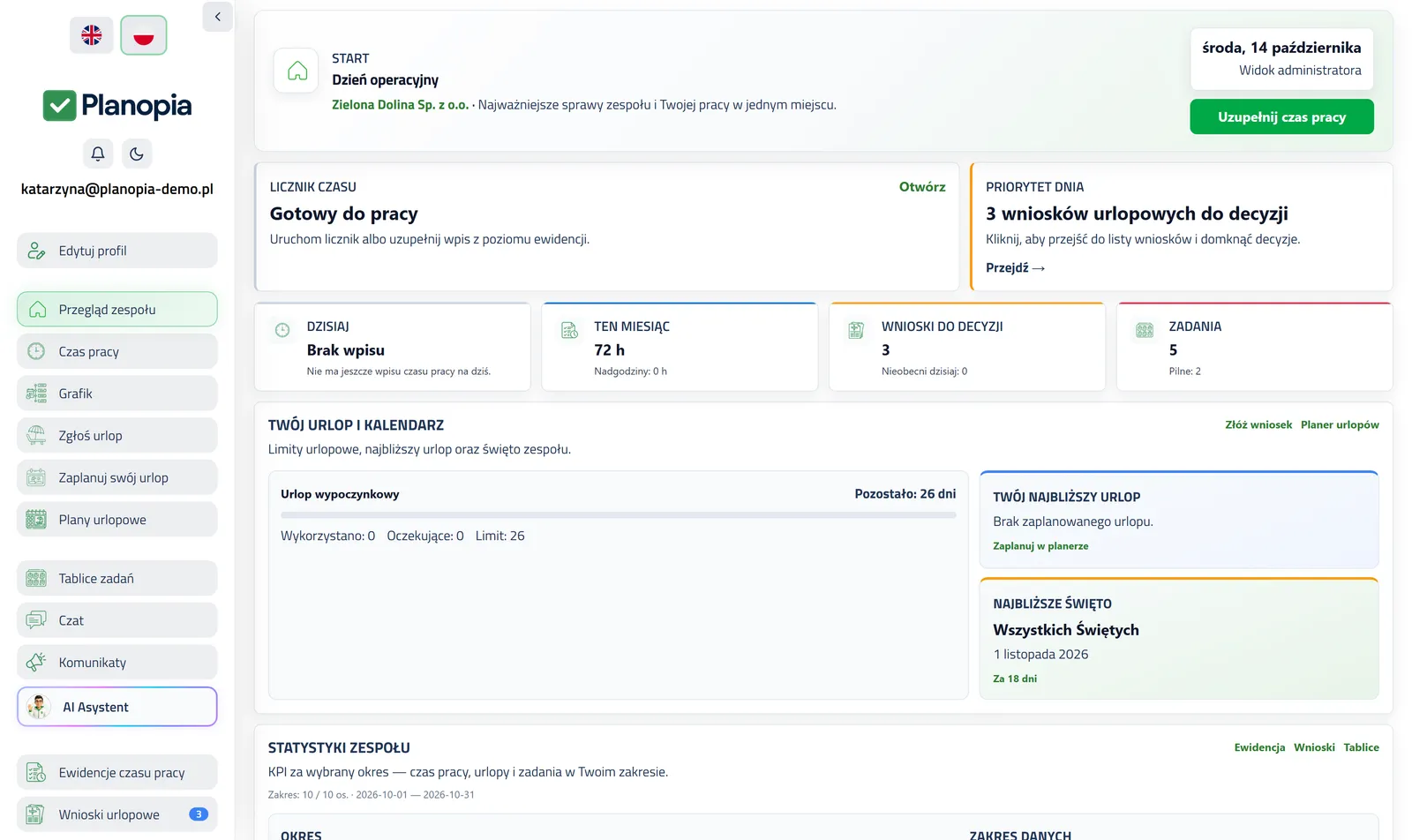Open the Ewidencja link in Statystyki zespołu
Viewport: 1412px width, 840px height.
tap(1259, 747)
